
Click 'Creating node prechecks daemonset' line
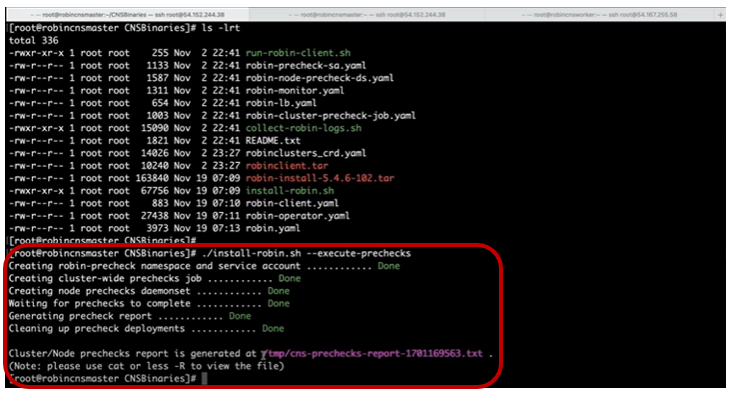[x=149, y=291]
